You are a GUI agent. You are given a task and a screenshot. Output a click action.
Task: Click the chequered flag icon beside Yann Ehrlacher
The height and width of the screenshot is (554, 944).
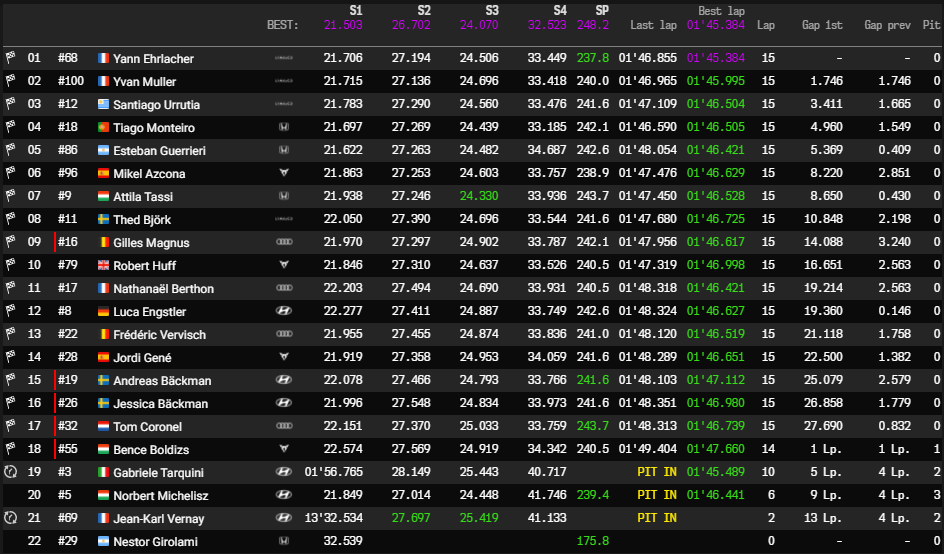click(x=10, y=58)
